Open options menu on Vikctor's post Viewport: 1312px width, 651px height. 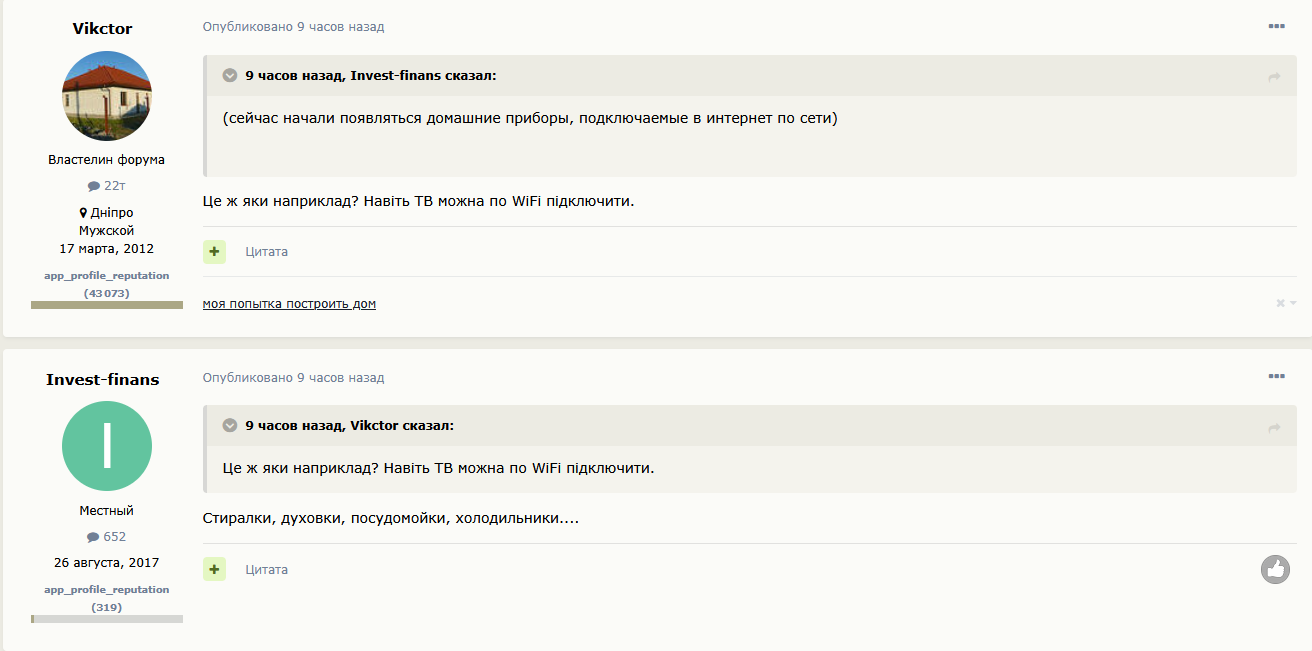pyautogui.click(x=1276, y=26)
